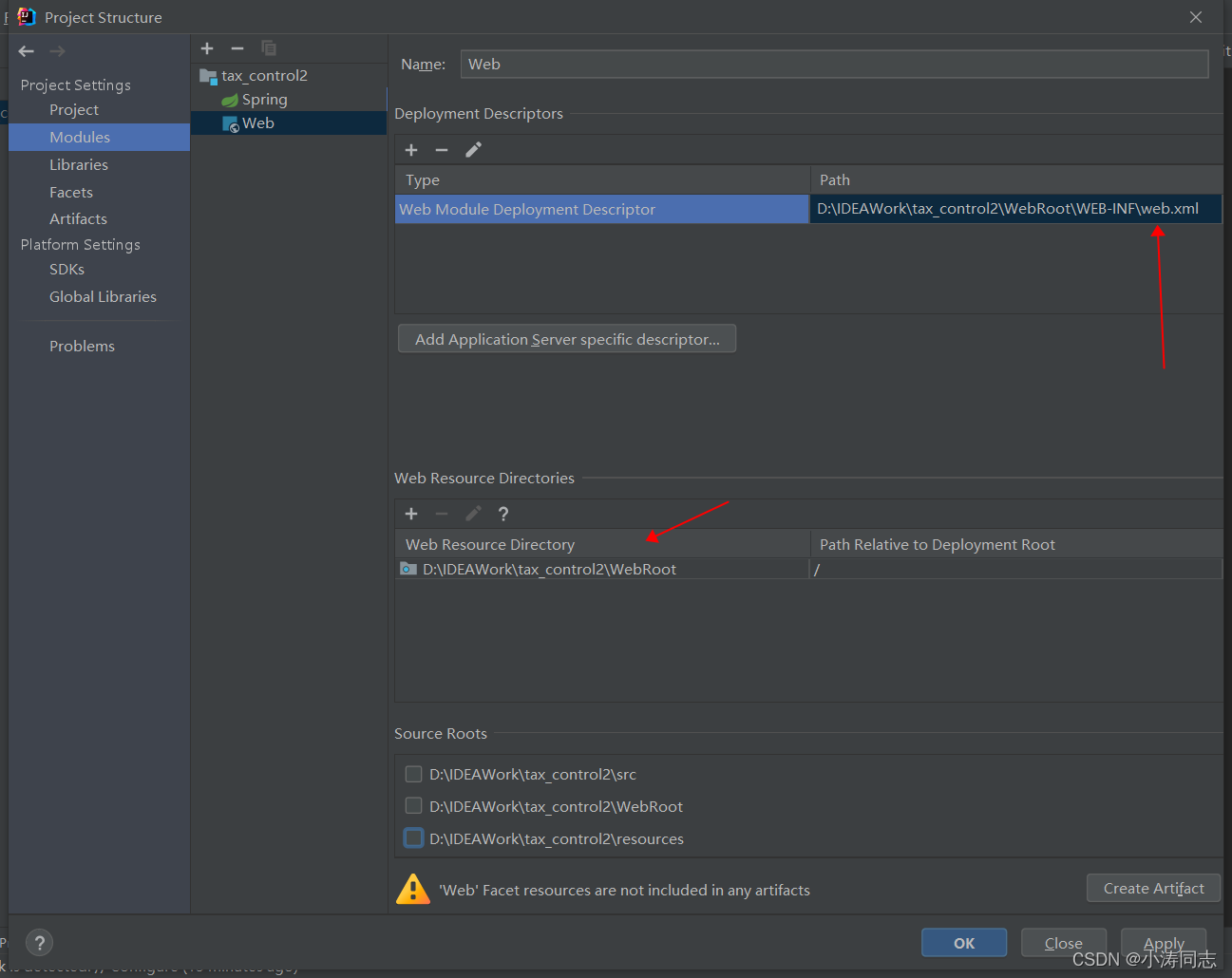Click the Web Resource Directory column header
1232x978 pixels.
(602, 544)
